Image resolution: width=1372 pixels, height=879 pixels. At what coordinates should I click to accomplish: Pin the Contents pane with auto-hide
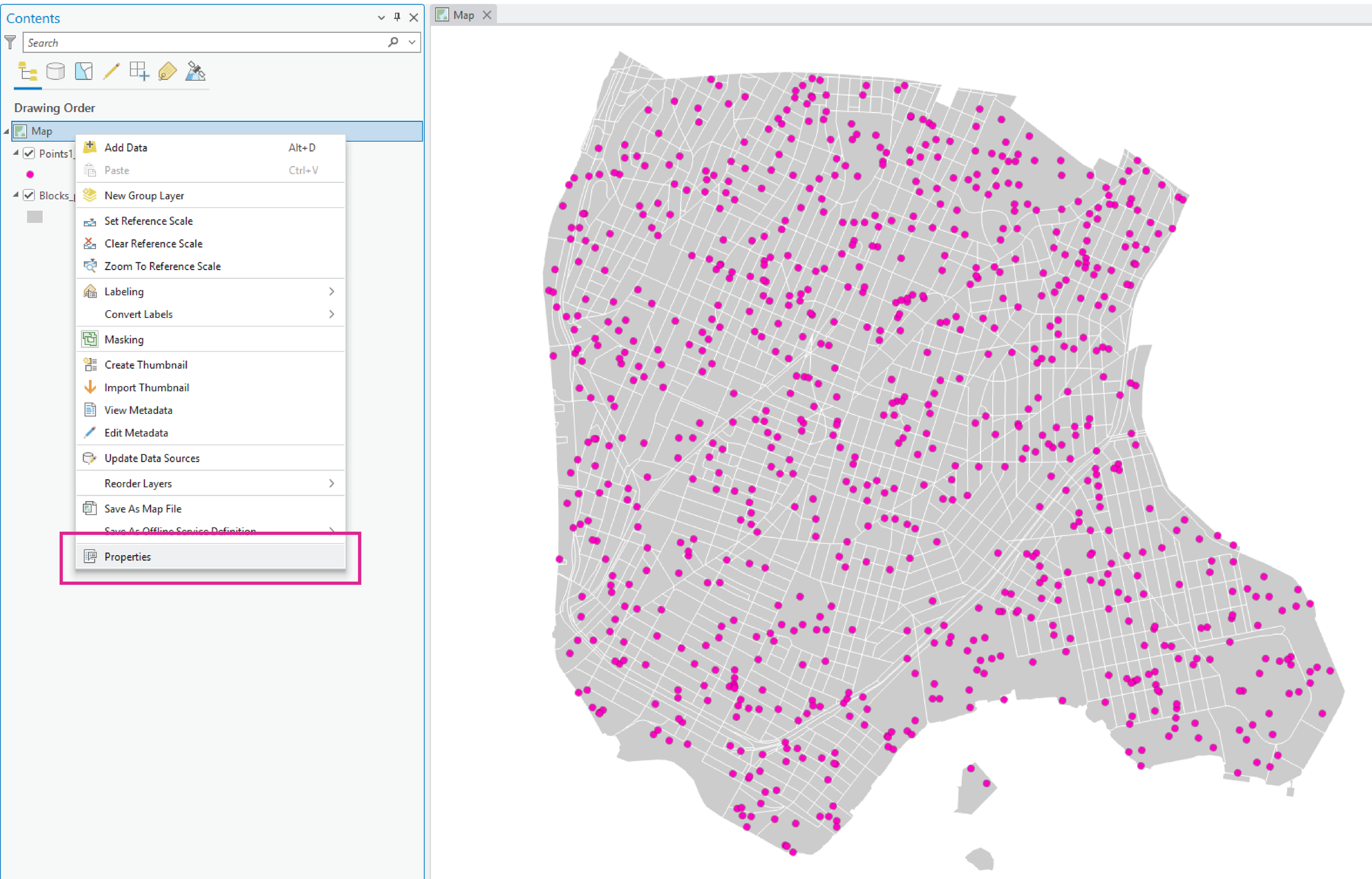[397, 17]
